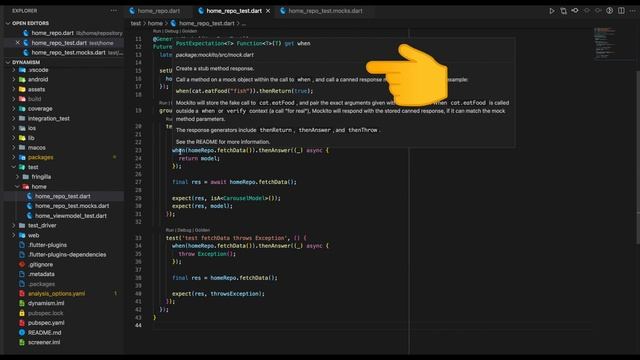This screenshot has height=360, width=640.
Task: Select the home_repo_test.dart tab
Action: tap(234, 11)
